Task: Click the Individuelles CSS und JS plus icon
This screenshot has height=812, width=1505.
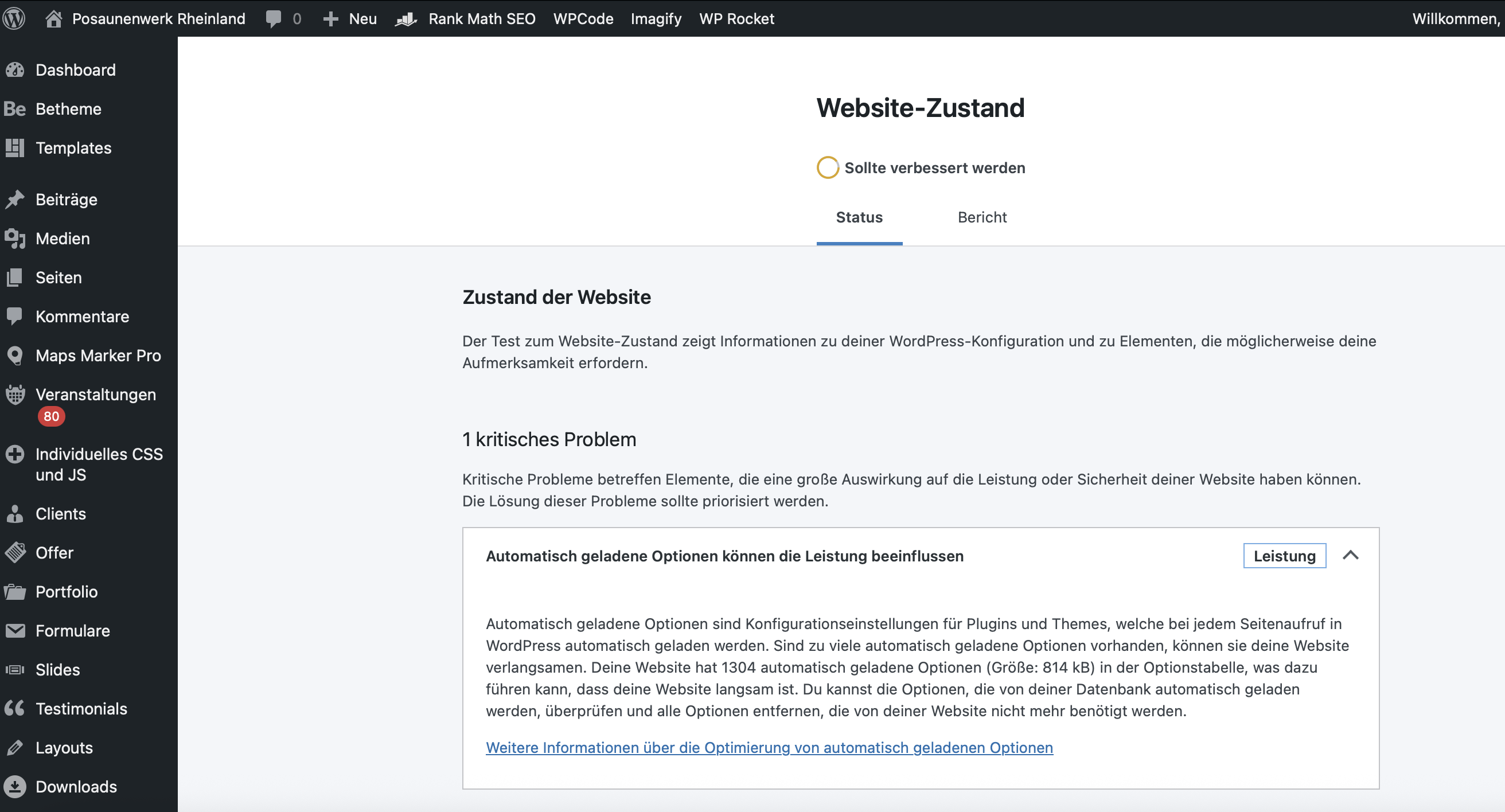Action: [14, 455]
